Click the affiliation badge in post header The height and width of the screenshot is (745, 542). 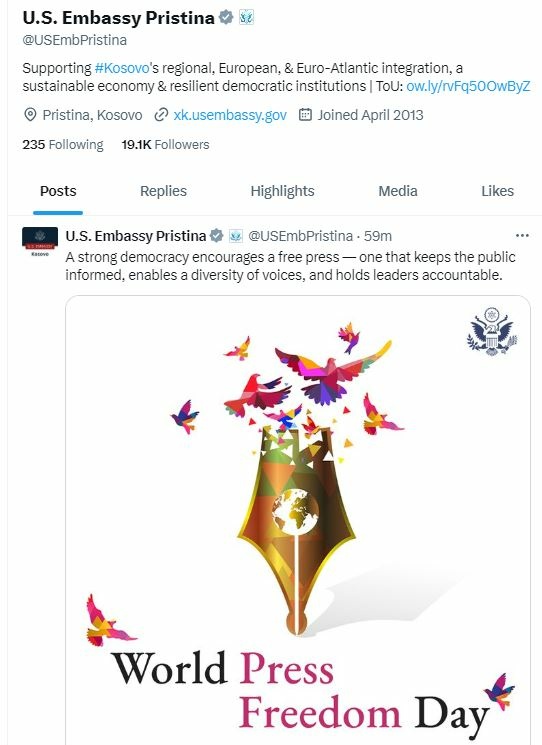[236, 236]
